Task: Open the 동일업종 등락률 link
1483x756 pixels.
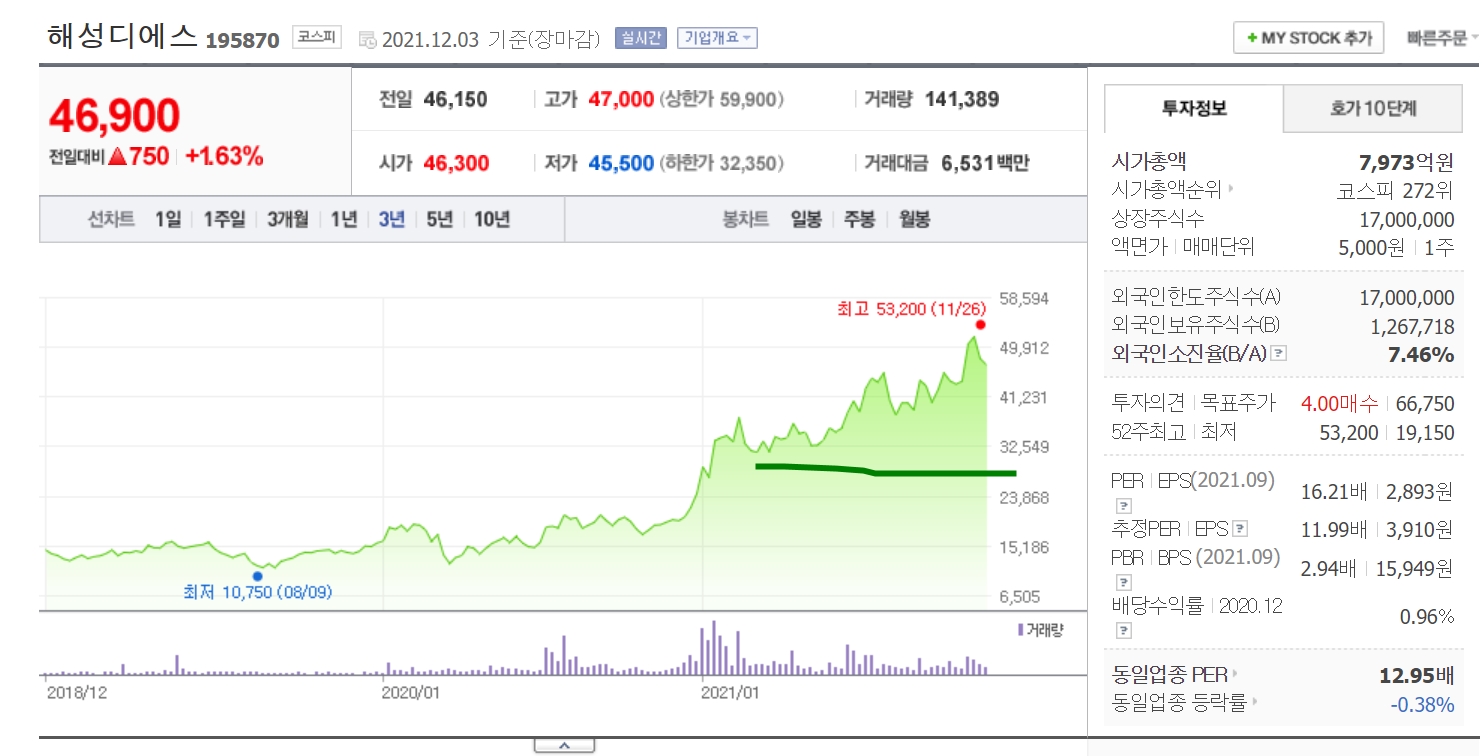Action: (1179, 703)
